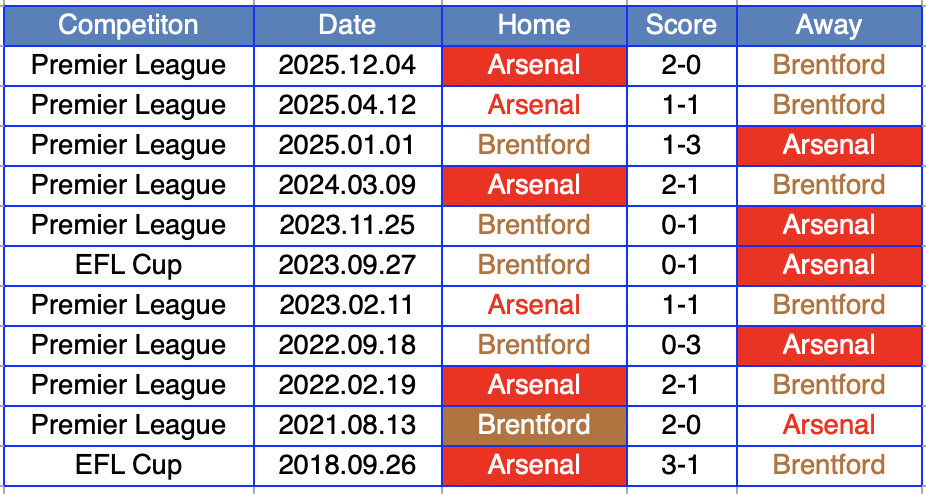Screen dimensions: 926x494
Task: Select the Home column header
Action: (534, 25)
